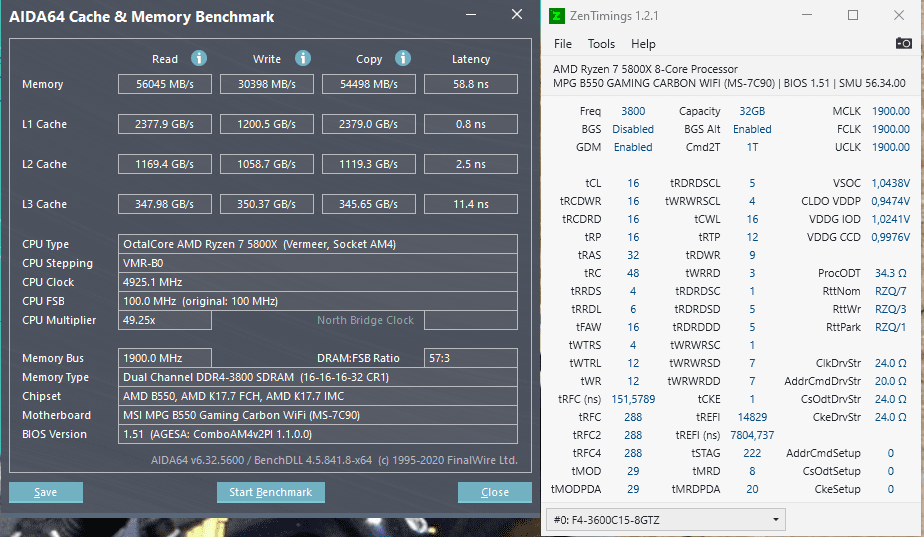Image resolution: width=924 pixels, height=537 pixels.
Task: Select the Memory Latency value 58.8 ns
Action: (x=470, y=84)
